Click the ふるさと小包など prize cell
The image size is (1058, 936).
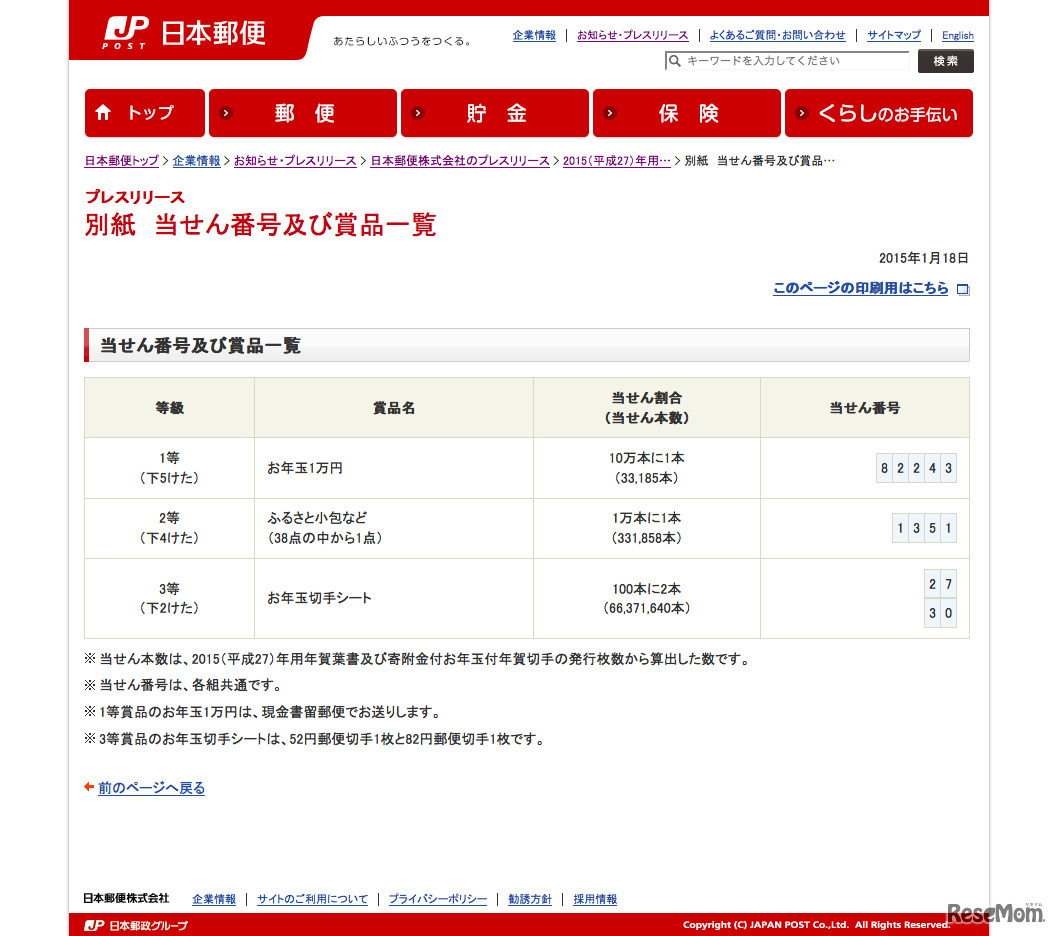[x=394, y=528]
